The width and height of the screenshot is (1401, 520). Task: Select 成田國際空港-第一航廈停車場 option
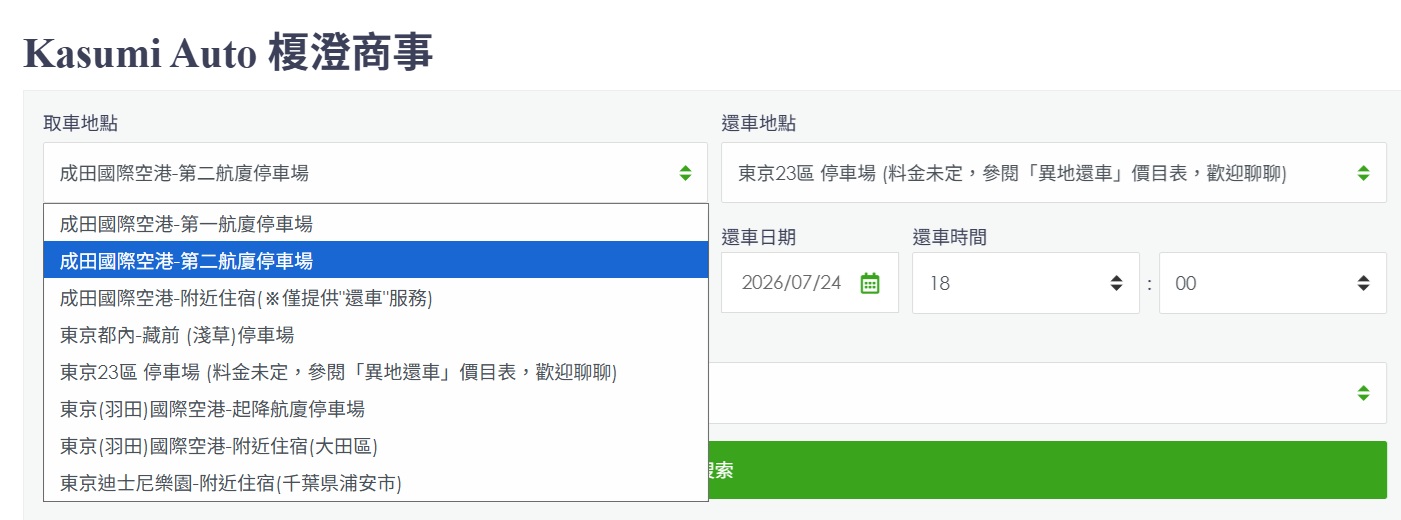point(376,223)
